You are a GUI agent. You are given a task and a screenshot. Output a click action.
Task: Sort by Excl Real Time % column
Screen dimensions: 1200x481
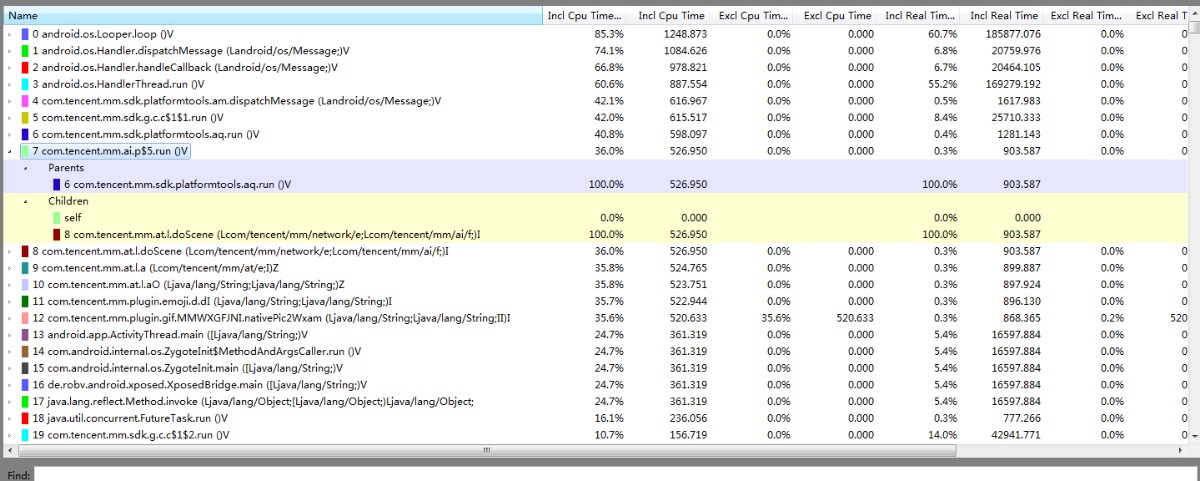click(x=1084, y=16)
